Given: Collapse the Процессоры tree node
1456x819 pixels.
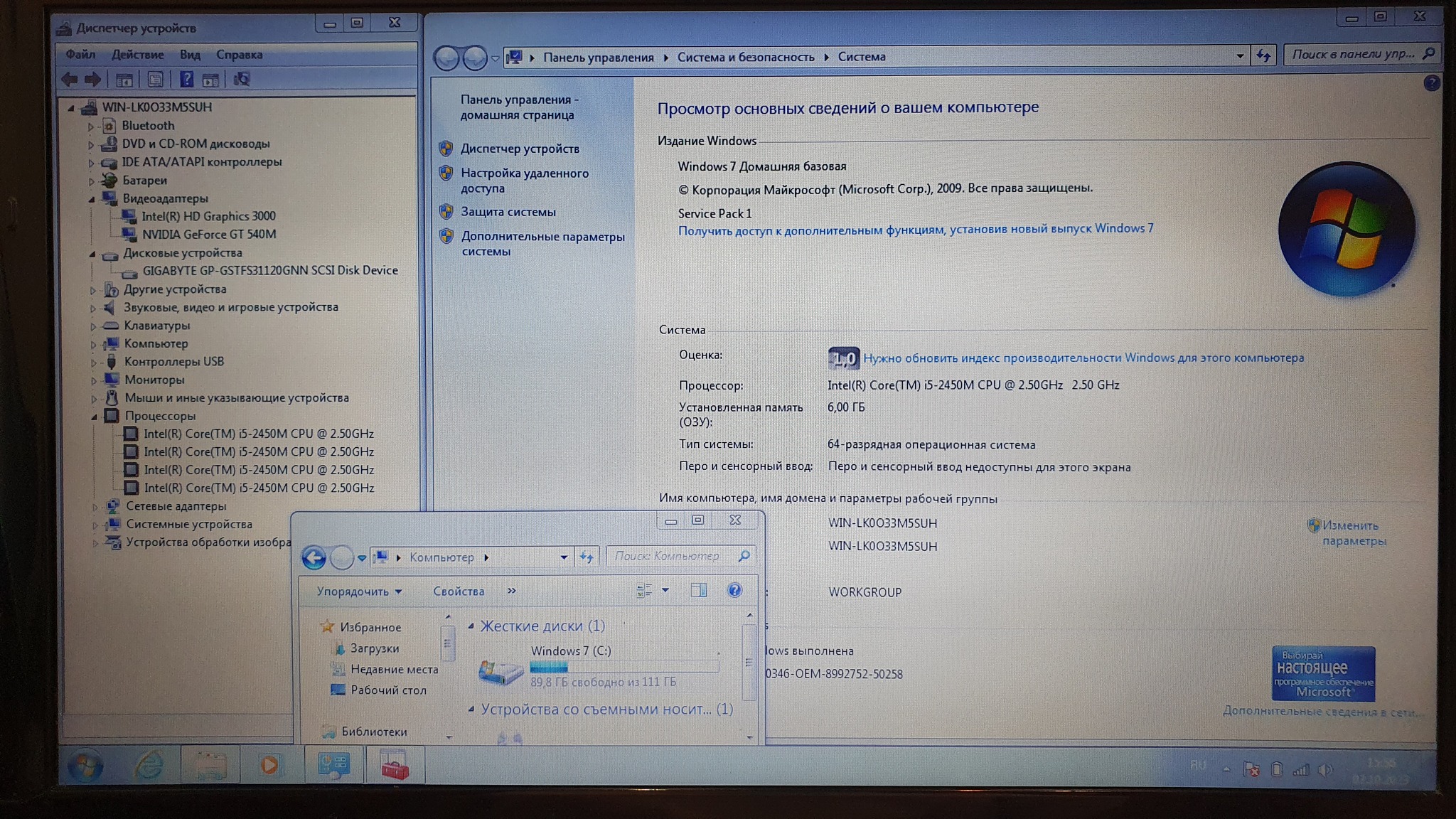Looking at the screenshot, I should 93,417.
